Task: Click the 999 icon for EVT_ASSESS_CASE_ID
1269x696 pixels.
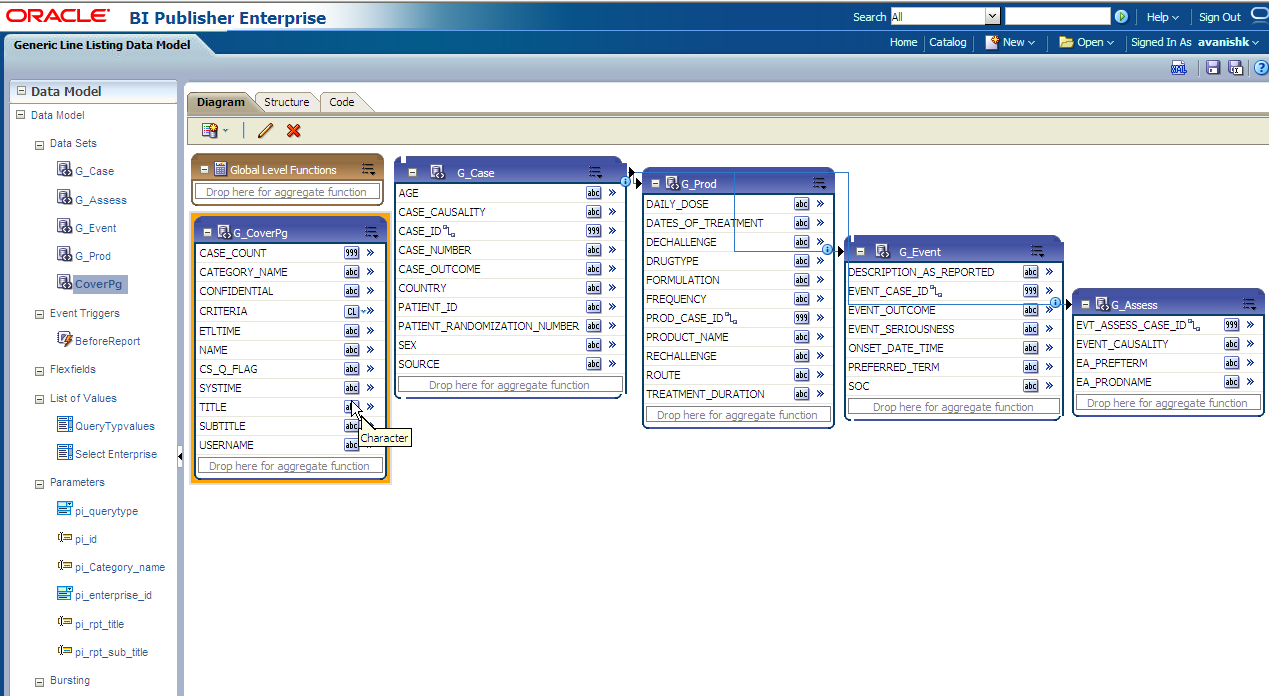Action: point(1232,325)
